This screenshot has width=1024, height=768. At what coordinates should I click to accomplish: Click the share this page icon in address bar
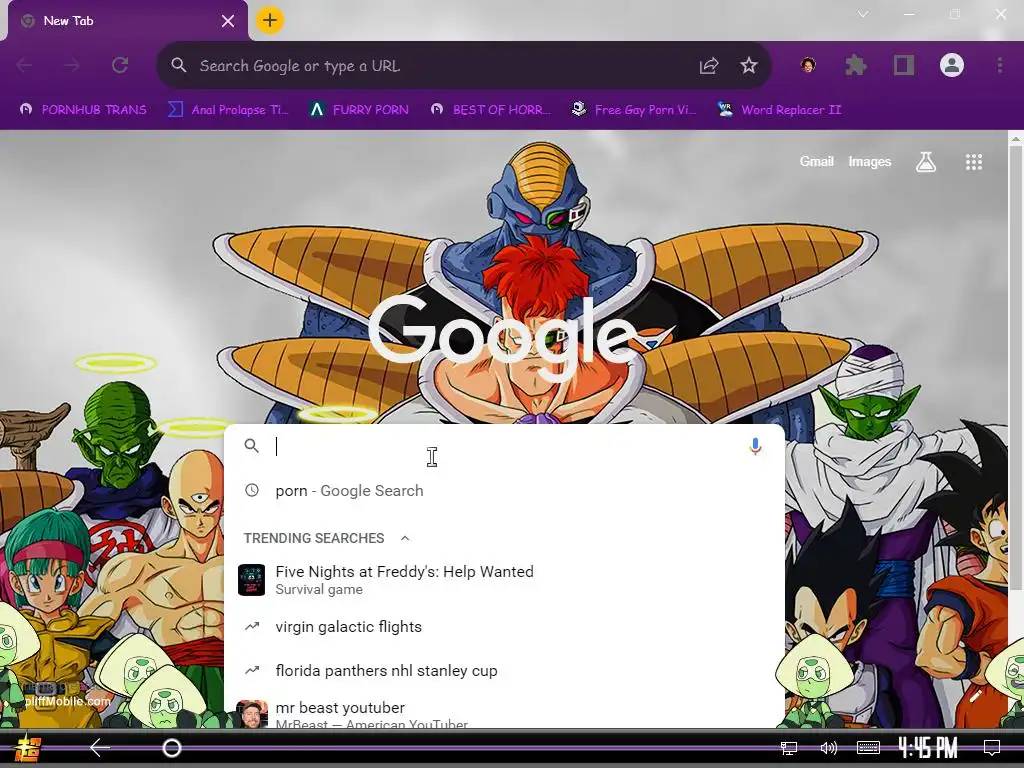pos(709,65)
